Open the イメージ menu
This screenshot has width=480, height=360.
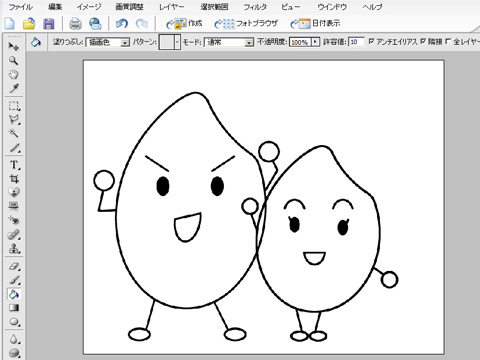(x=89, y=7)
